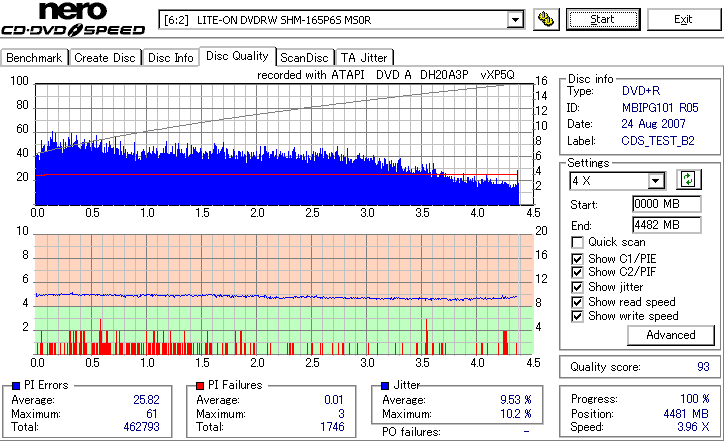Image resolution: width=724 pixels, height=441 pixels.
Task: Select the Disc Quality tab
Action: point(237,56)
